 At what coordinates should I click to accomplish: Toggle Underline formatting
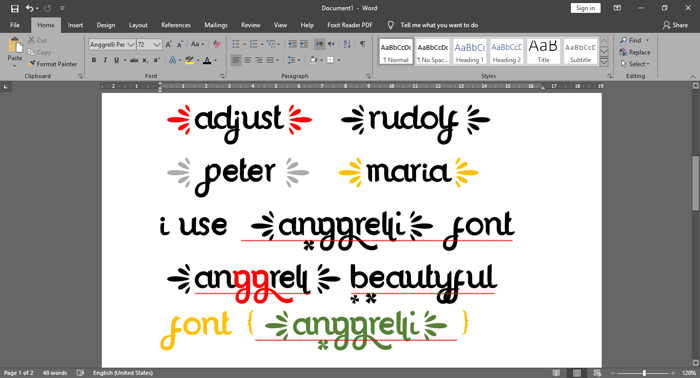pos(117,60)
